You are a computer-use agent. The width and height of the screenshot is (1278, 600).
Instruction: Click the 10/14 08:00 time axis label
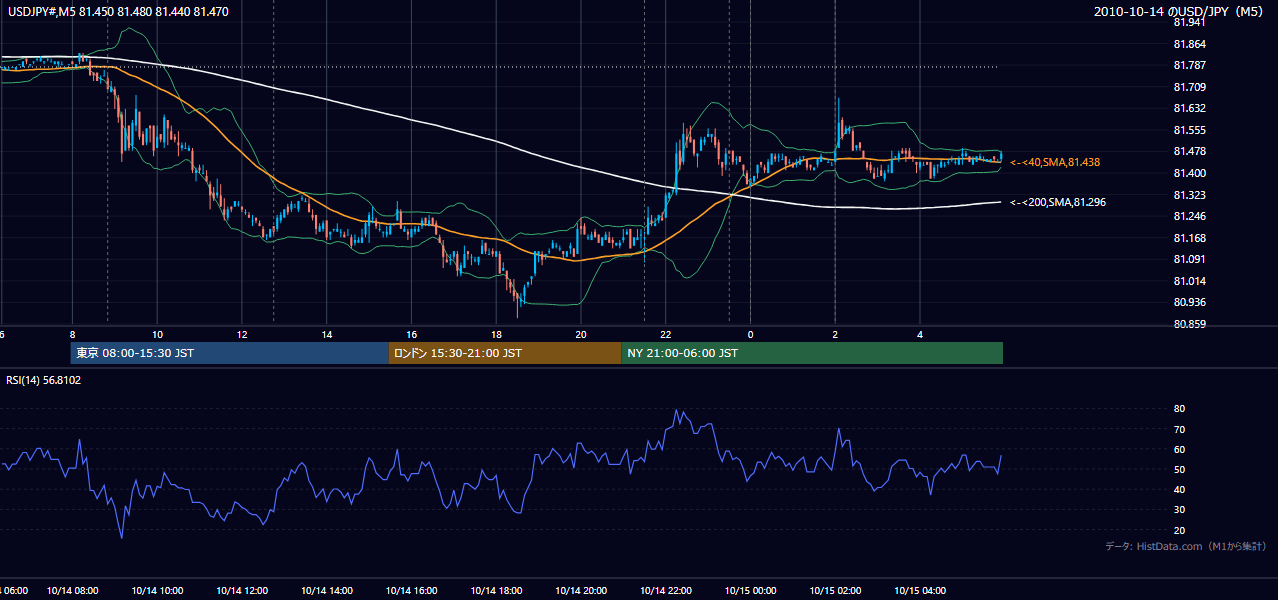[x=72, y=591]
